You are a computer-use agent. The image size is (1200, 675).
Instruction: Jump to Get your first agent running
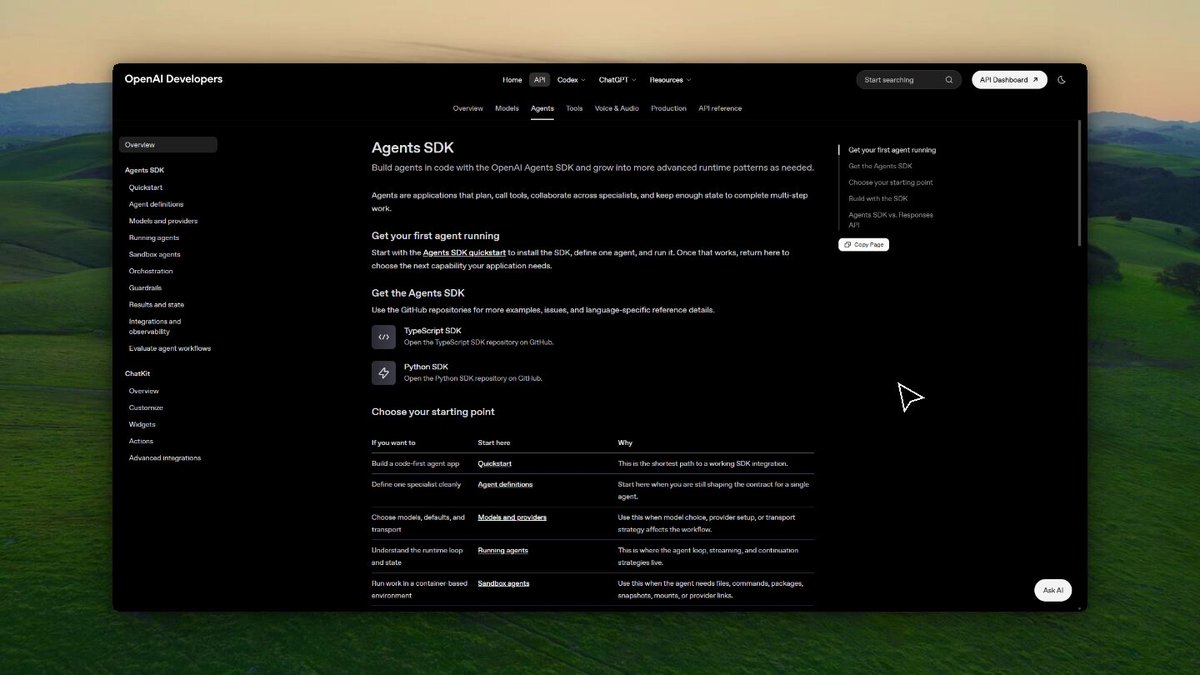click(892, 150)
